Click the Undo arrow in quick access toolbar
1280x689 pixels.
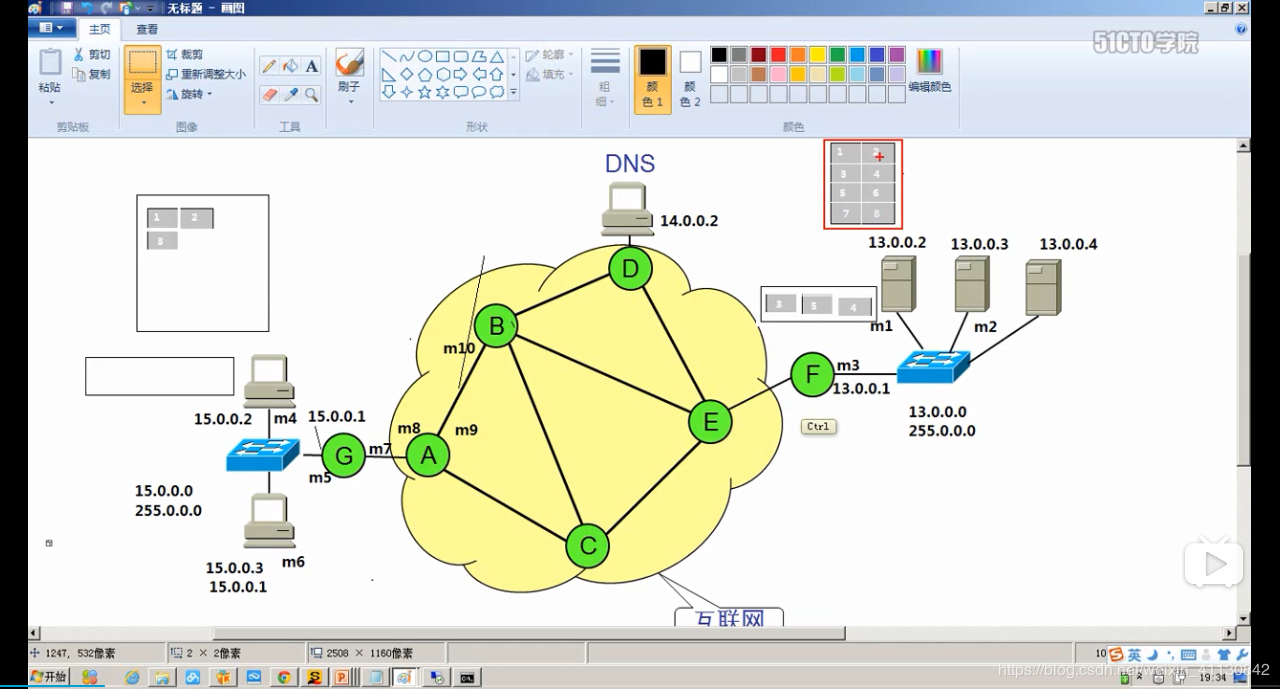point(88,7)
